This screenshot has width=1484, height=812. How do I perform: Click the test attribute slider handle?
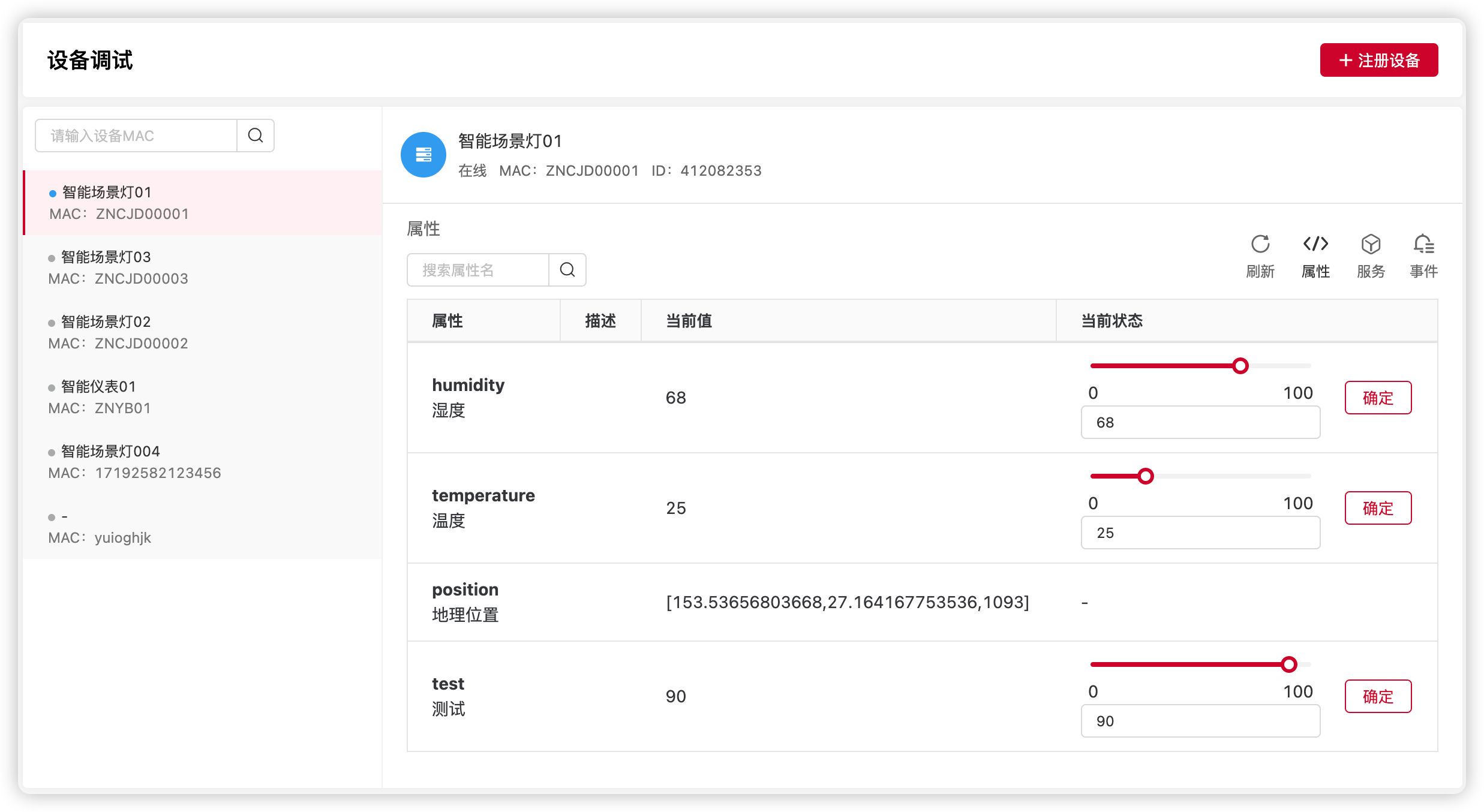pyautogui.click(x=1289, y=664)
